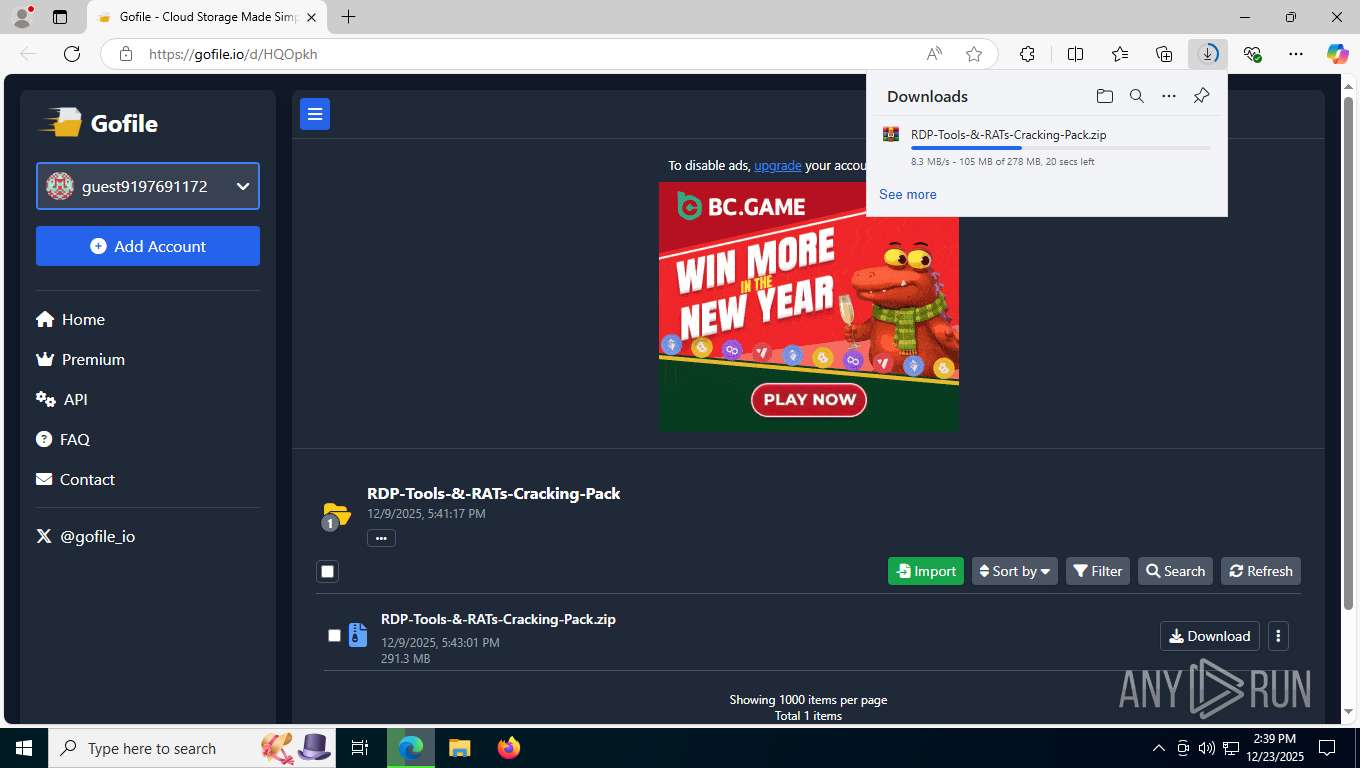Click the address bar URL

(233, 54)
